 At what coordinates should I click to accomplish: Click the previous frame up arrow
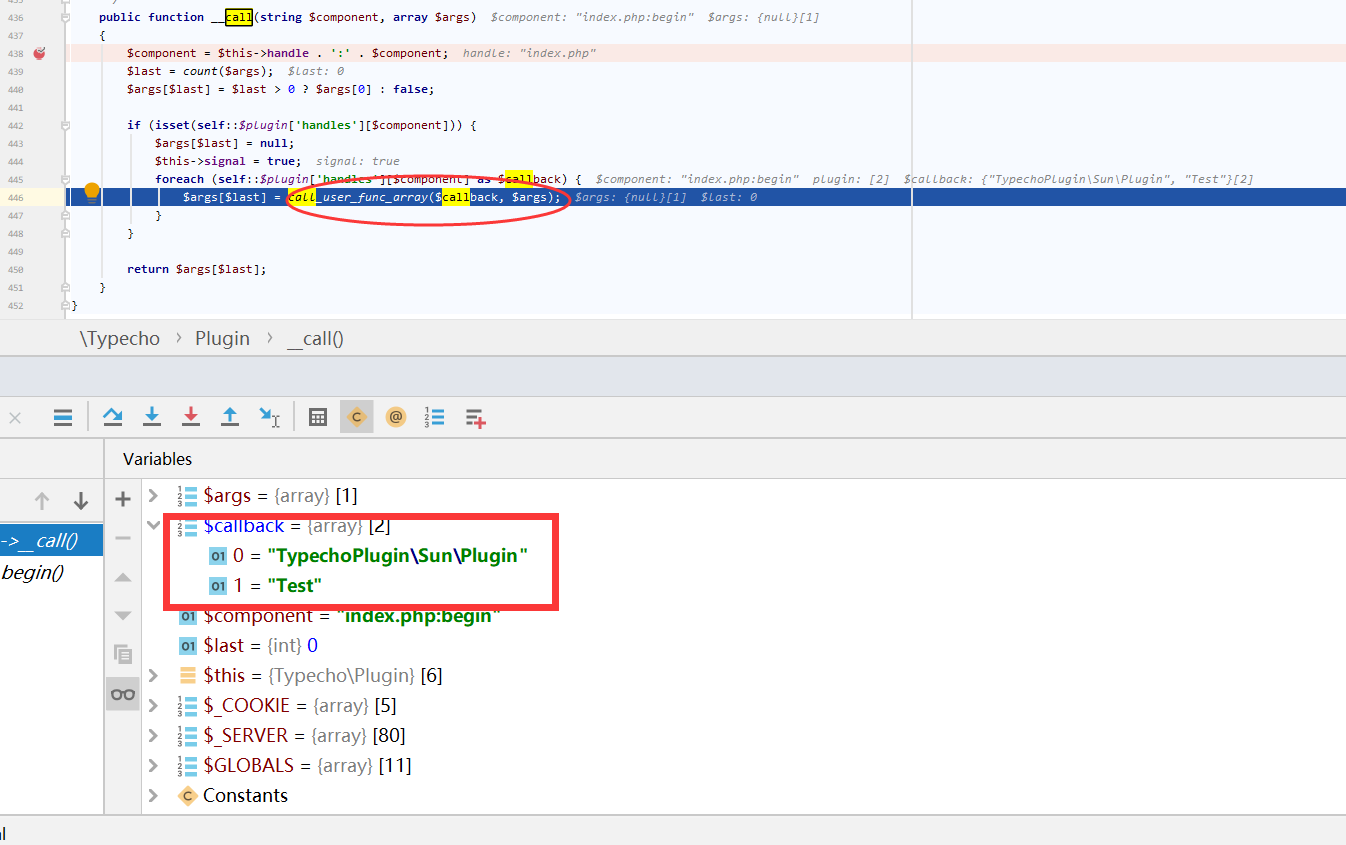(42, 501)
